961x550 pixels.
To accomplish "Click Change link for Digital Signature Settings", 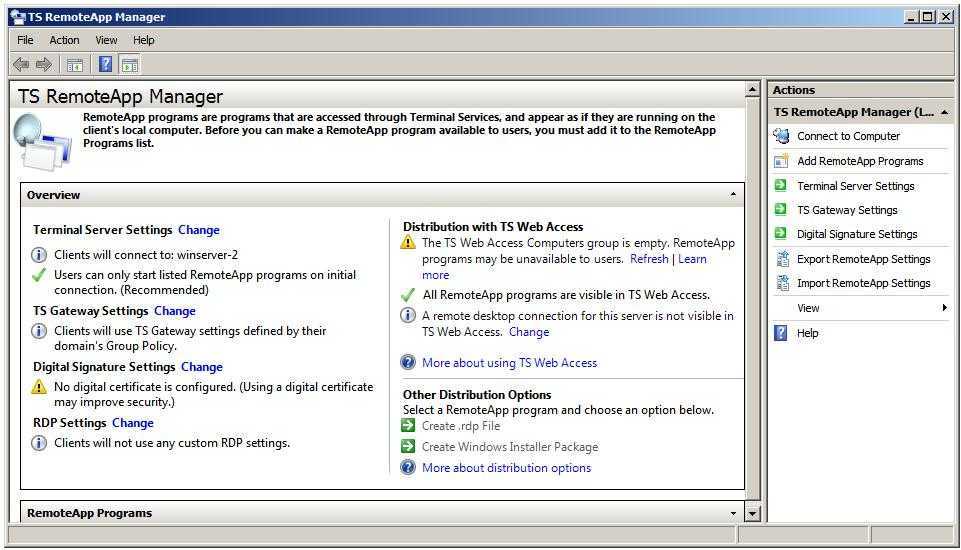I will tap(202, 367).
